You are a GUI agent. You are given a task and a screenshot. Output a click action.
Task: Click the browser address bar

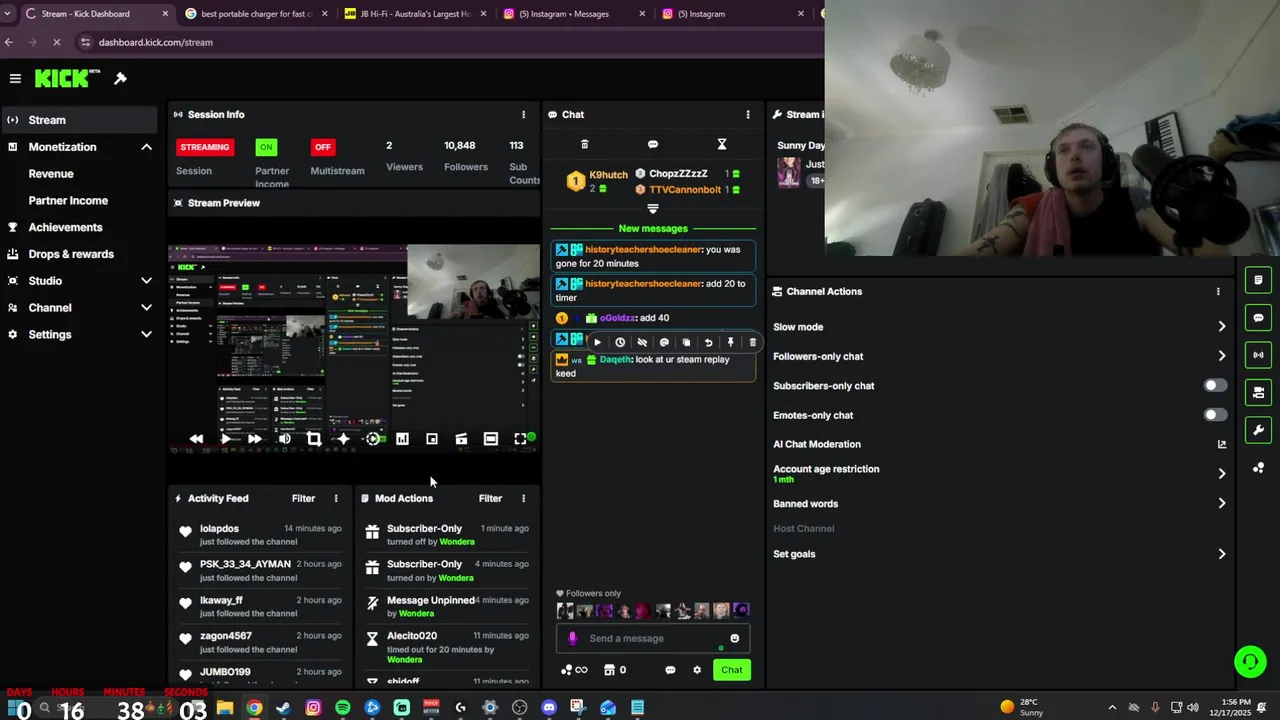tap(450, 42)
